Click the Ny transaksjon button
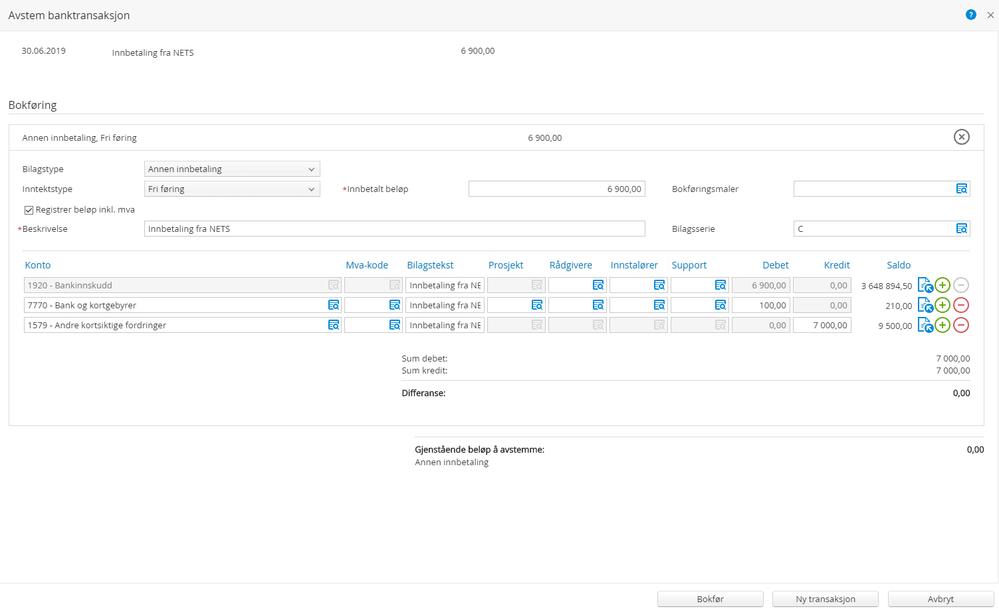 (825, 599)
